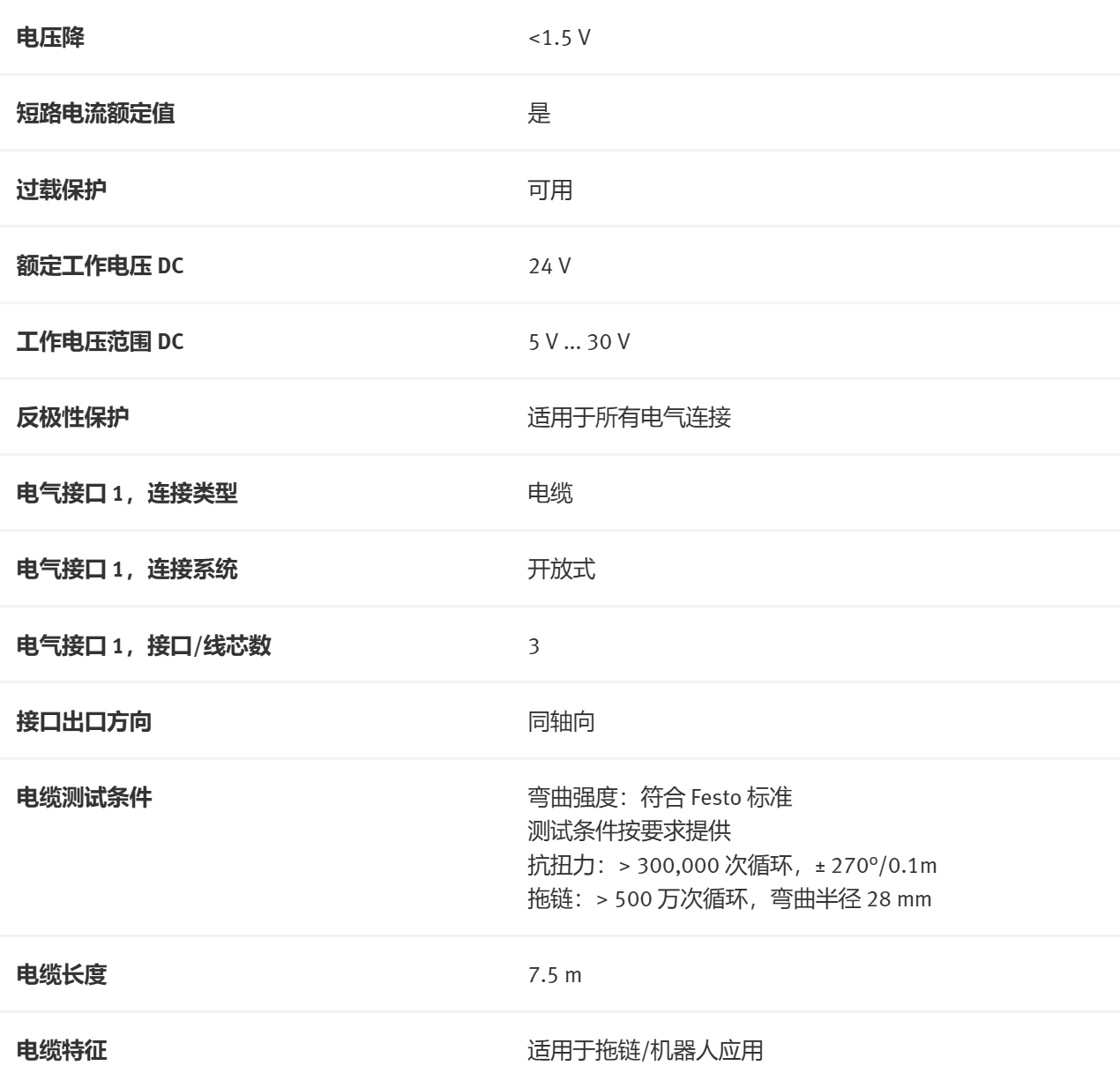Screen dimensions: 1120x1073
Task: Click the 电气接口 1，连接类型 label
Action: coord(127,493)
